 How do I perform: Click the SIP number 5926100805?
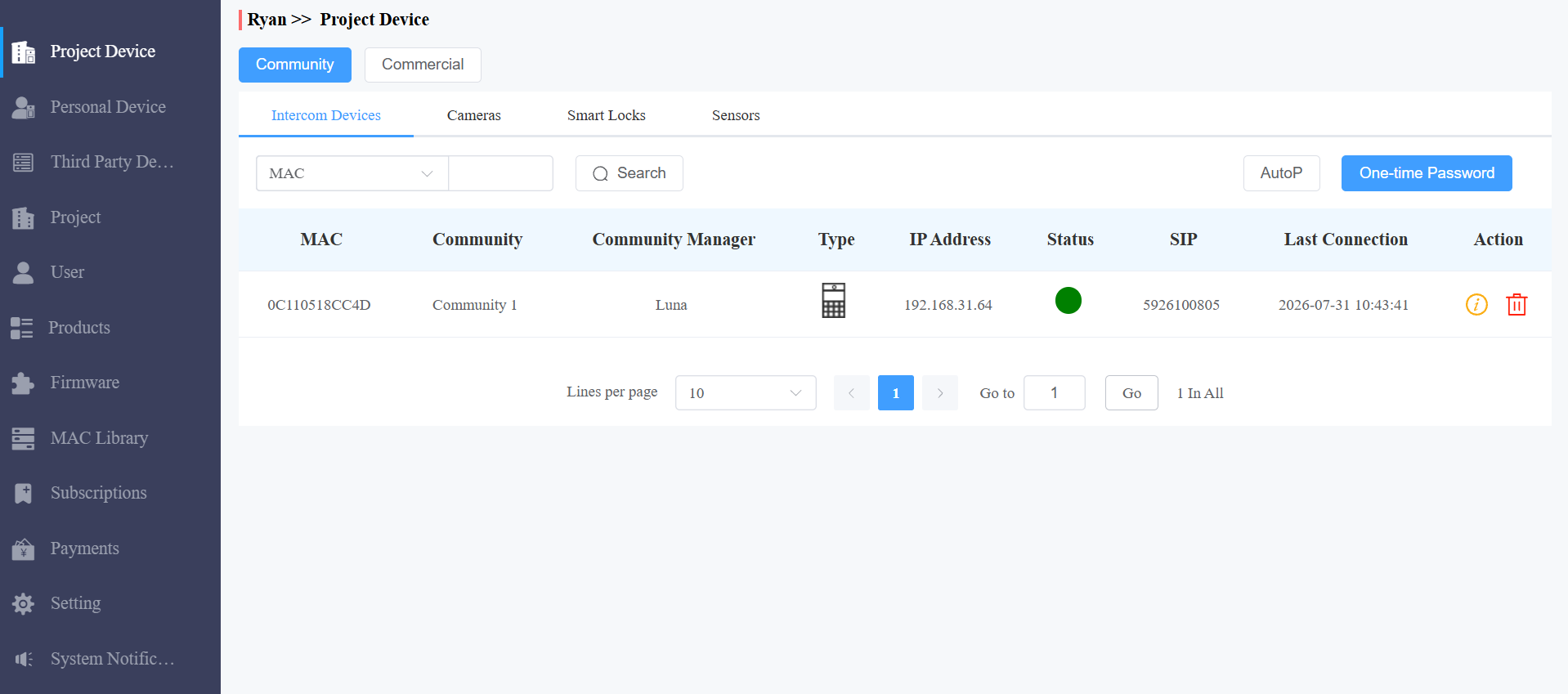pos(1181,305)
